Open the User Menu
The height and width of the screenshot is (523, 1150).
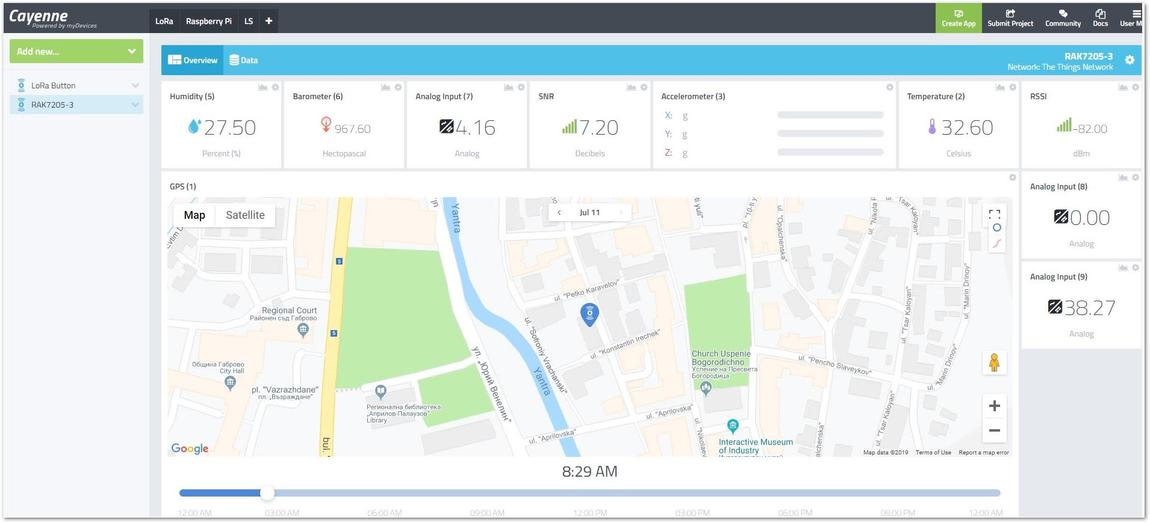click(x=1133, y=18)
